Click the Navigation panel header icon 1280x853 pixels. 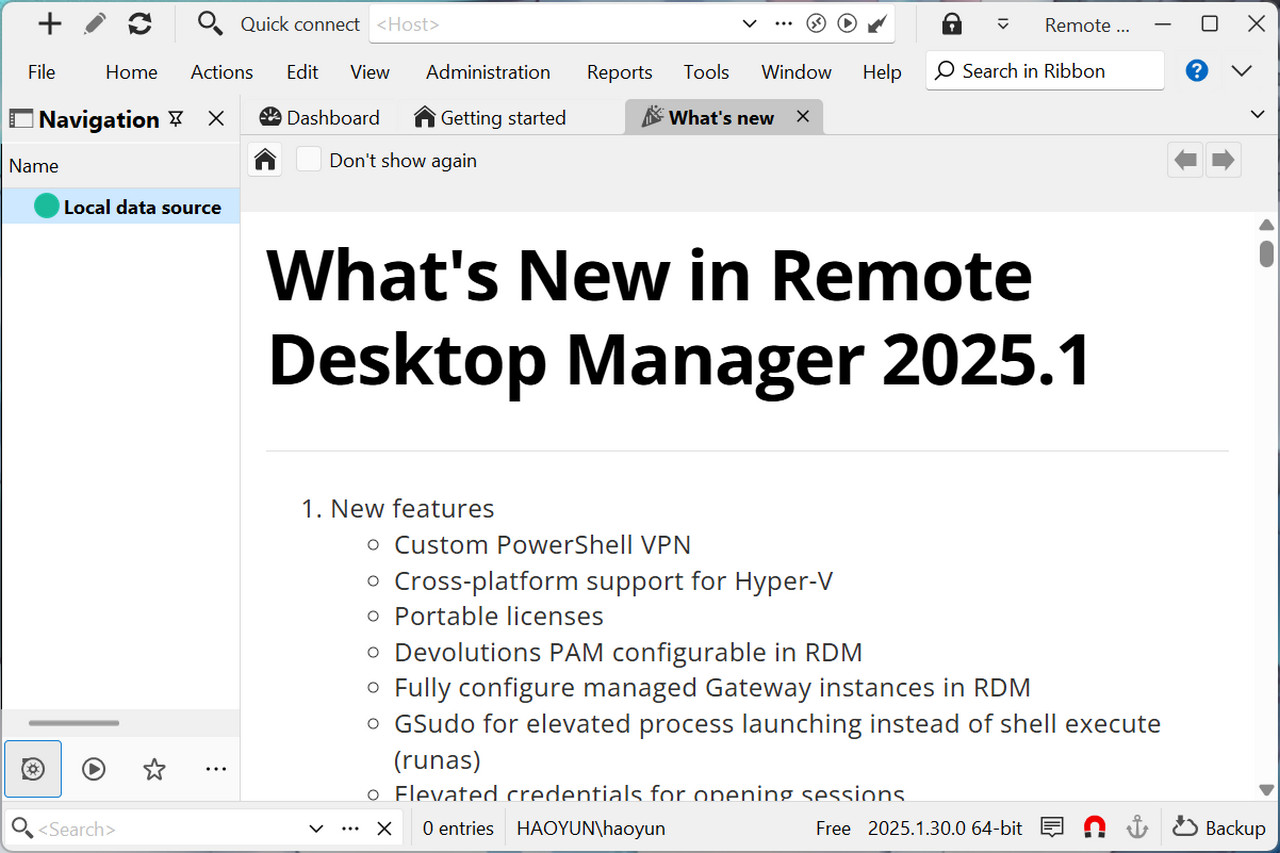21,119
